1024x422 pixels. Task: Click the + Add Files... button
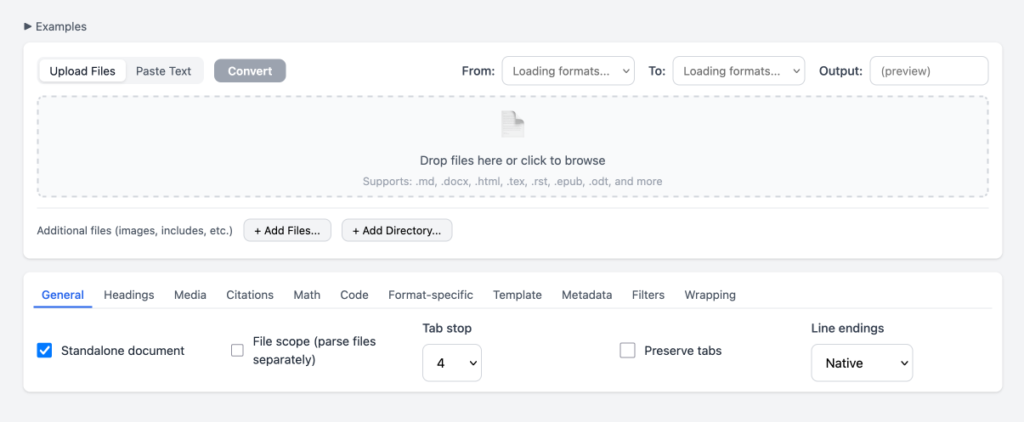click(287, 231)
